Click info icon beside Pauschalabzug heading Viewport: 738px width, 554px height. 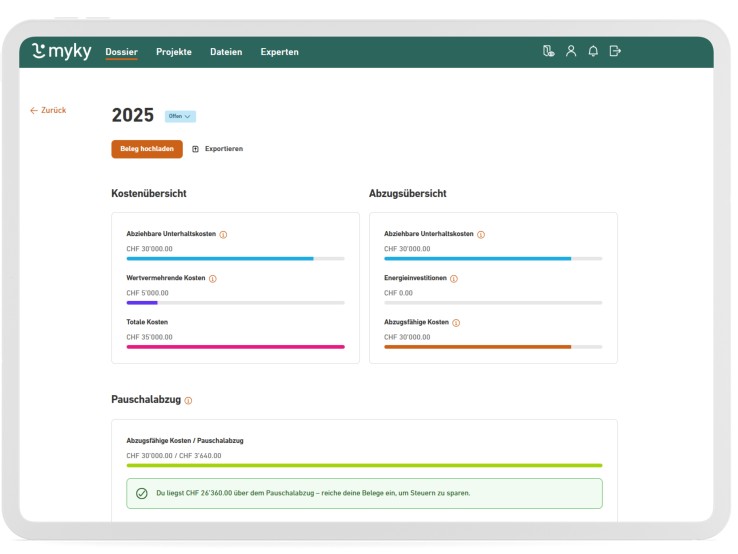188,400
